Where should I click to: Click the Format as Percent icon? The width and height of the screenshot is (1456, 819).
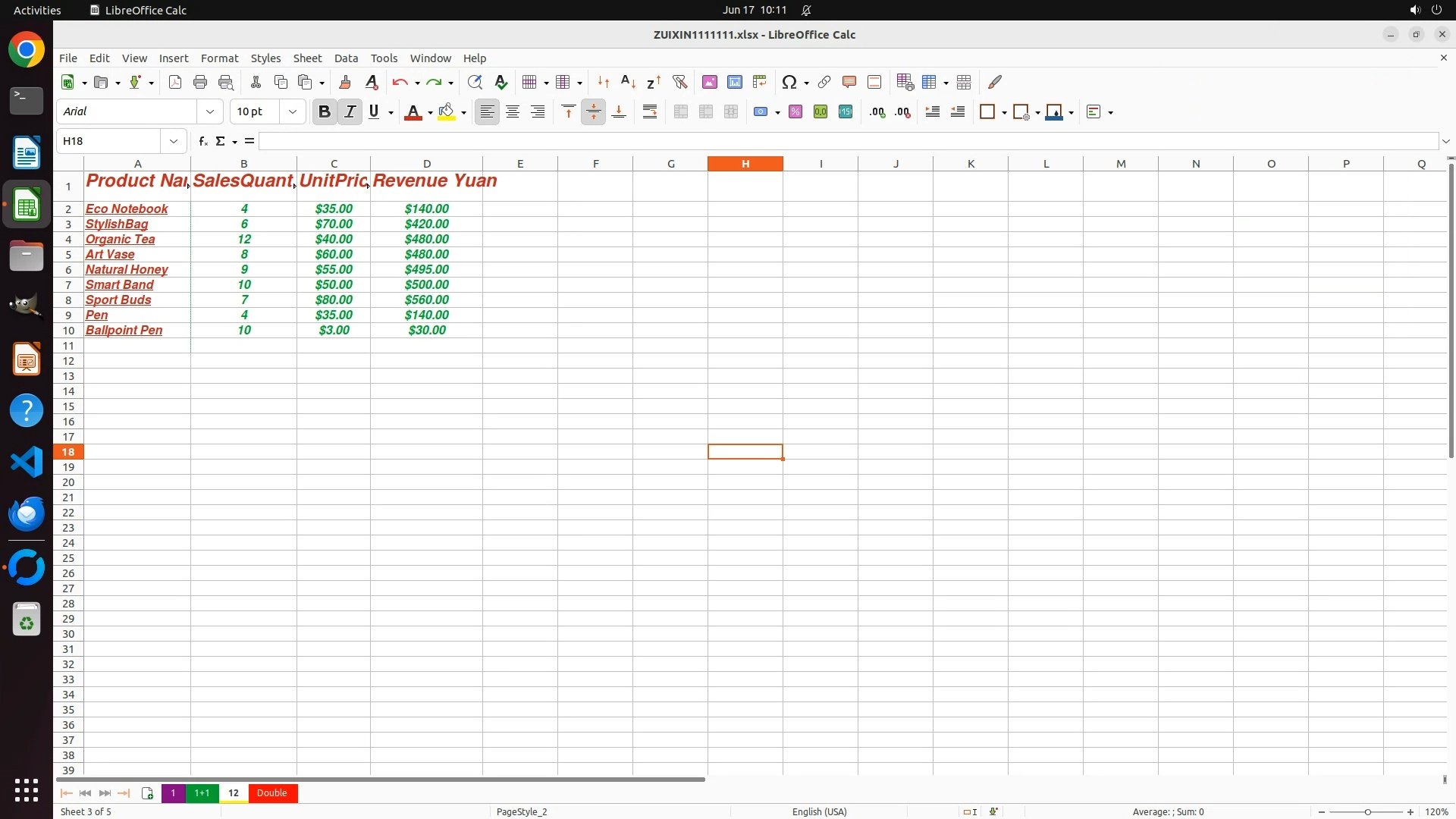tap(795, 112)
